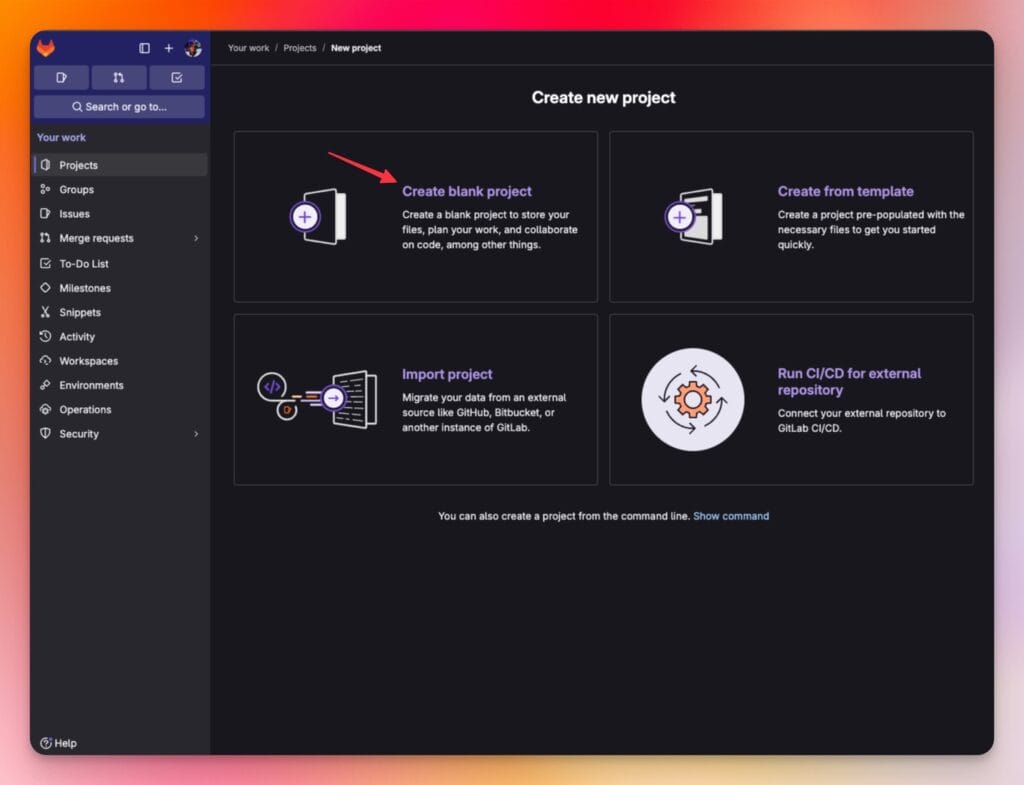Click the To-Do List sidebar icon

45,263
